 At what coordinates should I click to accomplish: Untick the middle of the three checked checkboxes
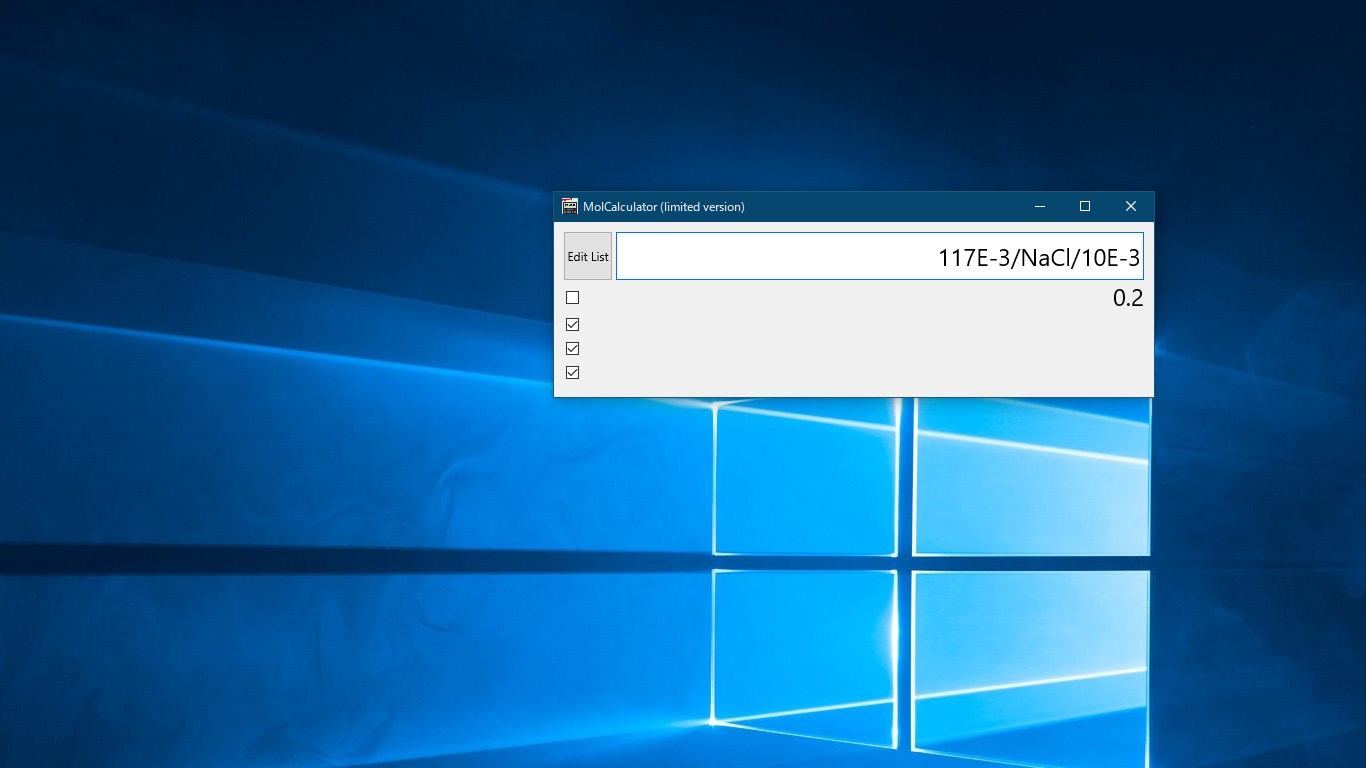coord(573,348)
